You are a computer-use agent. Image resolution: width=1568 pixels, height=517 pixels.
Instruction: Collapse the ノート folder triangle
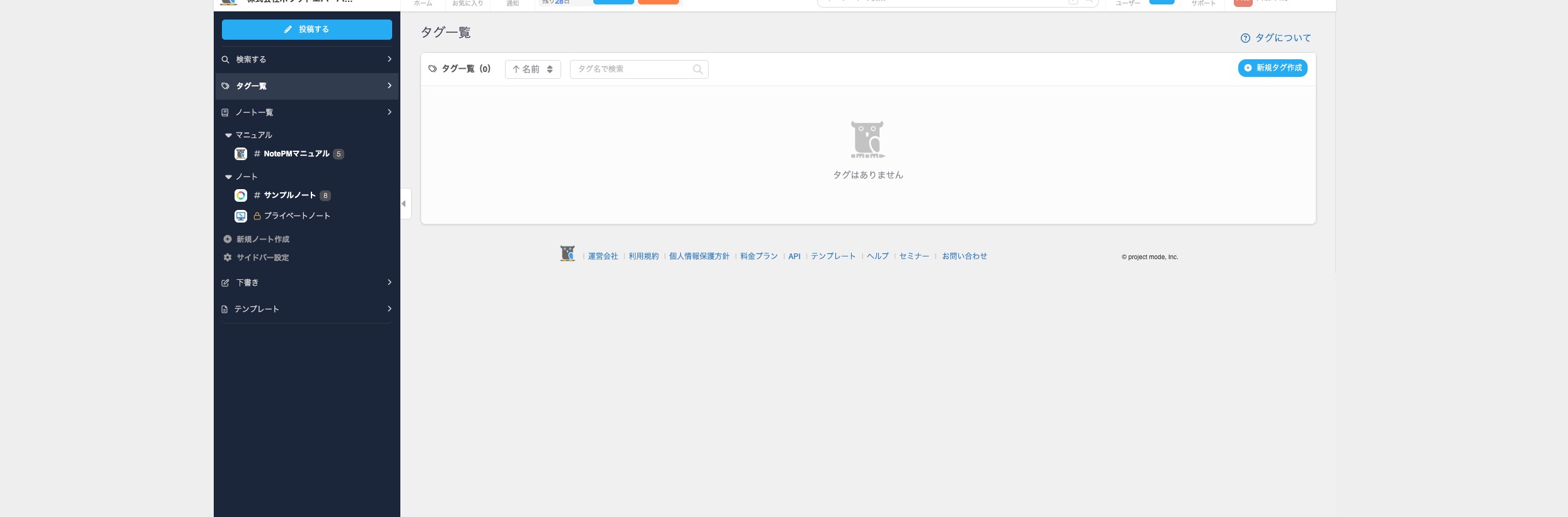pyautogui.click(x=228, y=177)
